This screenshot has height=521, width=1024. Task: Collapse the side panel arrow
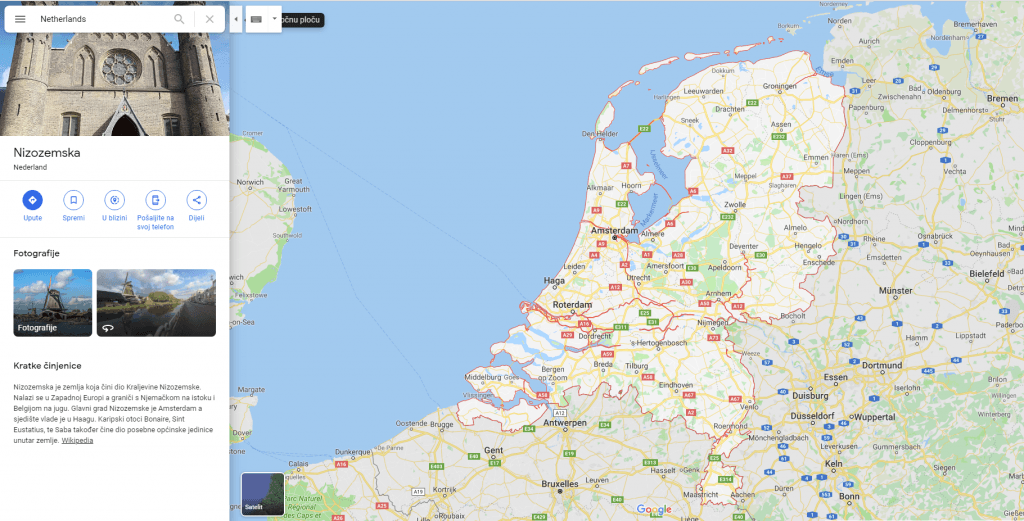point(236,20)
